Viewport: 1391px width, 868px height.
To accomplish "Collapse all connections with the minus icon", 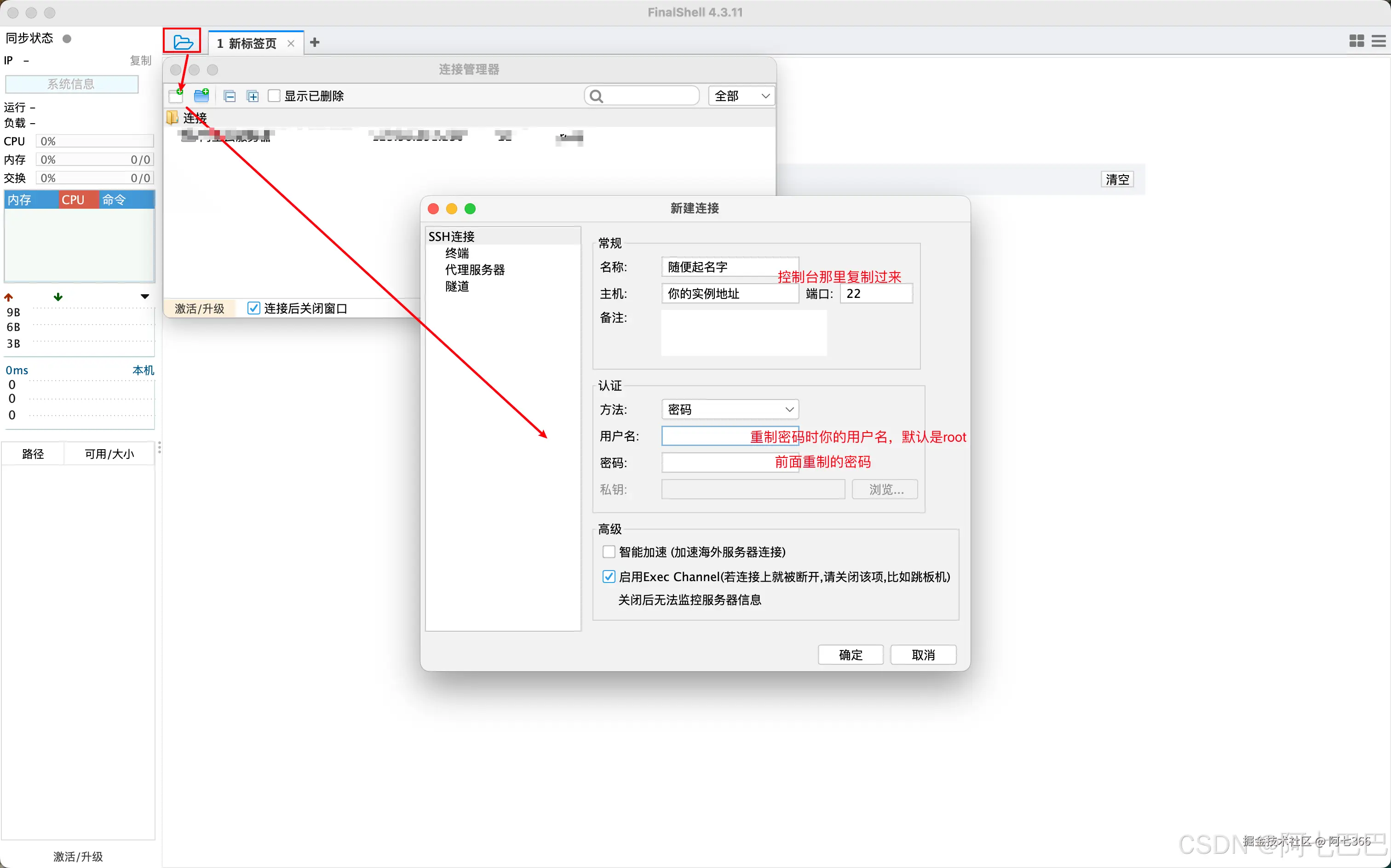I will 230,96.
